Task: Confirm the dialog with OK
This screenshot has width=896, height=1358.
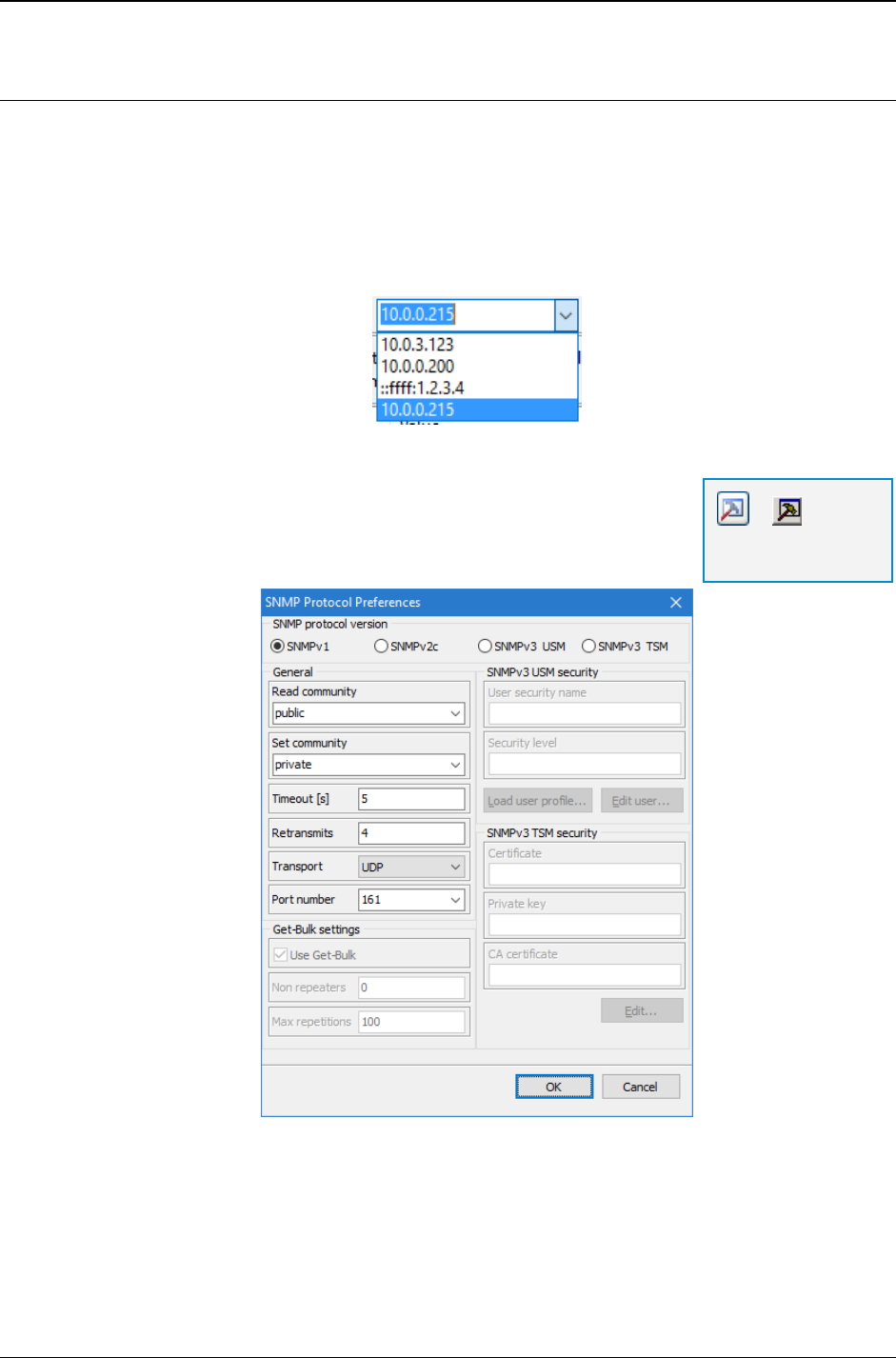Action: pyautogui.click(x=554, y=1087)
